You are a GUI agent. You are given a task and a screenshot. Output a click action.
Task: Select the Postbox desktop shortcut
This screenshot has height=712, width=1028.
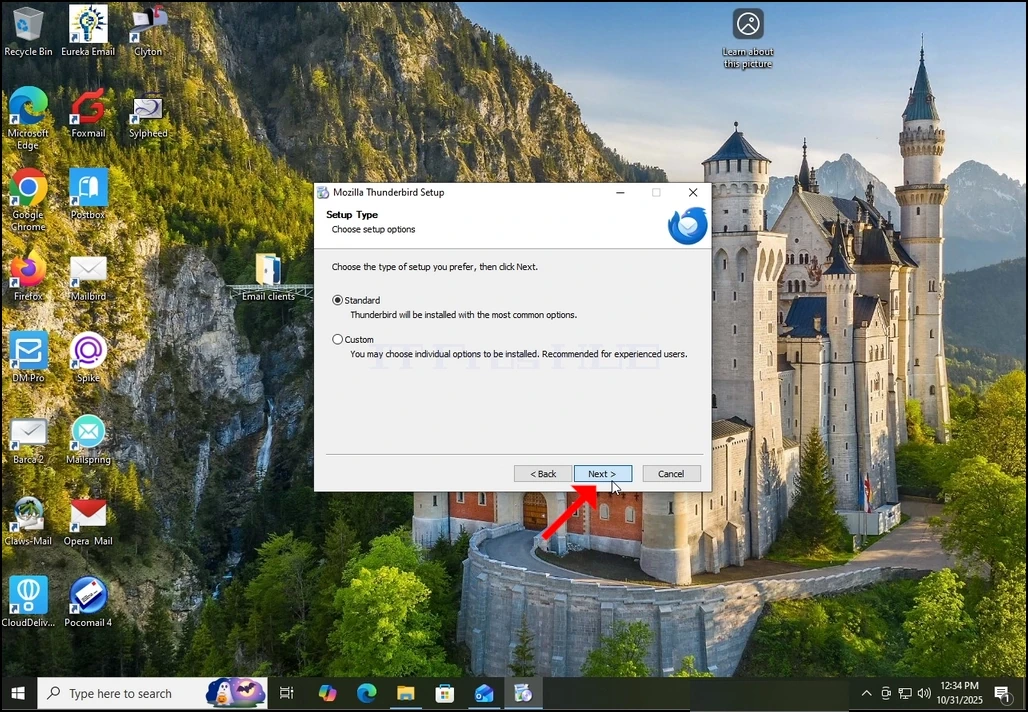88,194
